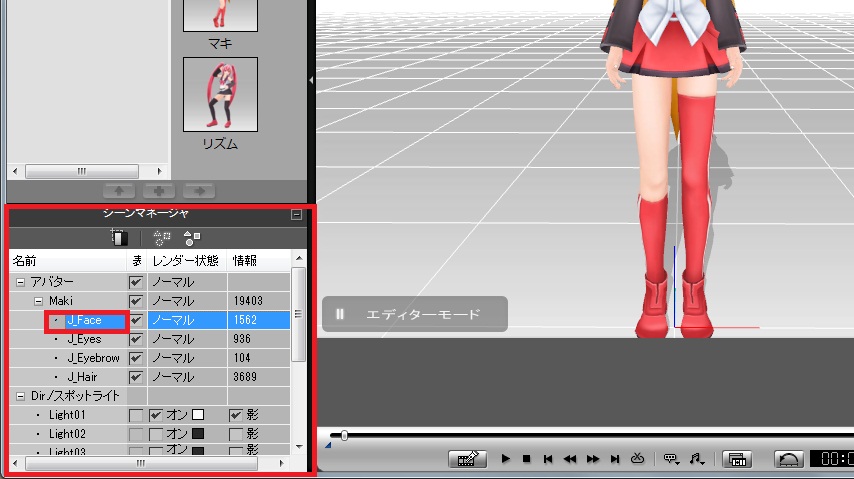Click the up arrow button below content list
854x479 pixels.
point(119,191)
